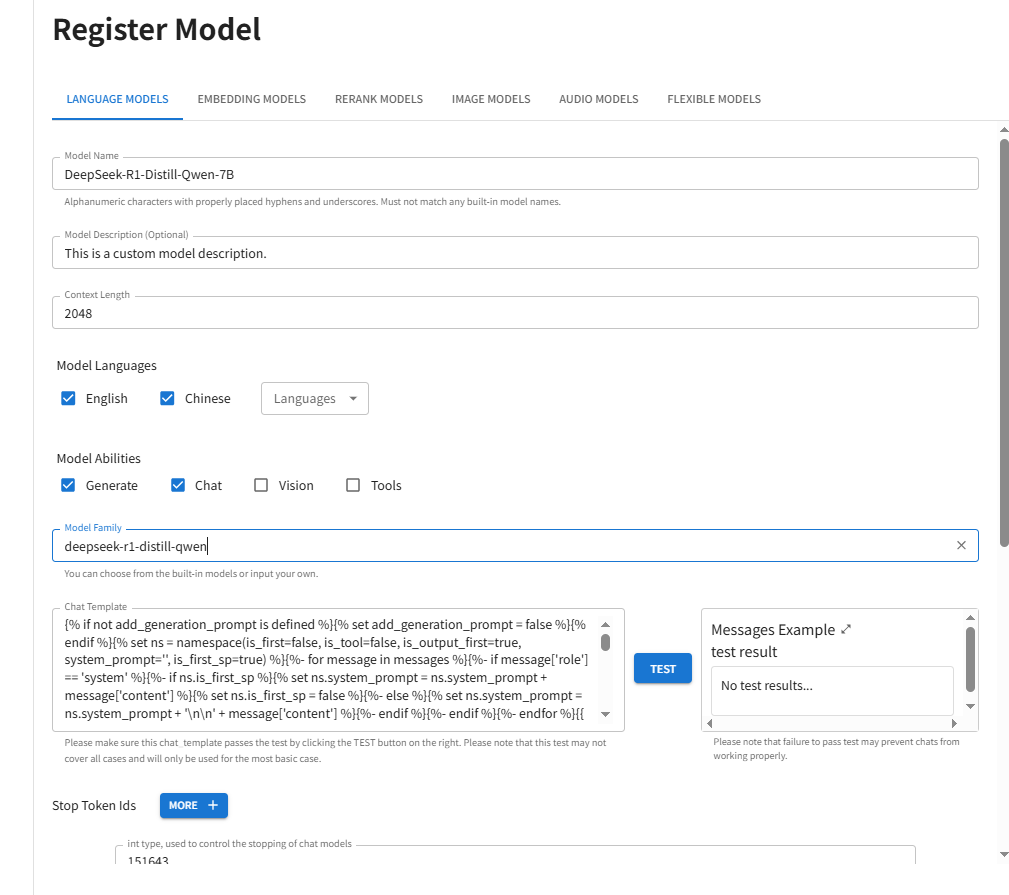Select the Rerank Models tab
Screen dimensions: 1009x895
coord(379,99)
